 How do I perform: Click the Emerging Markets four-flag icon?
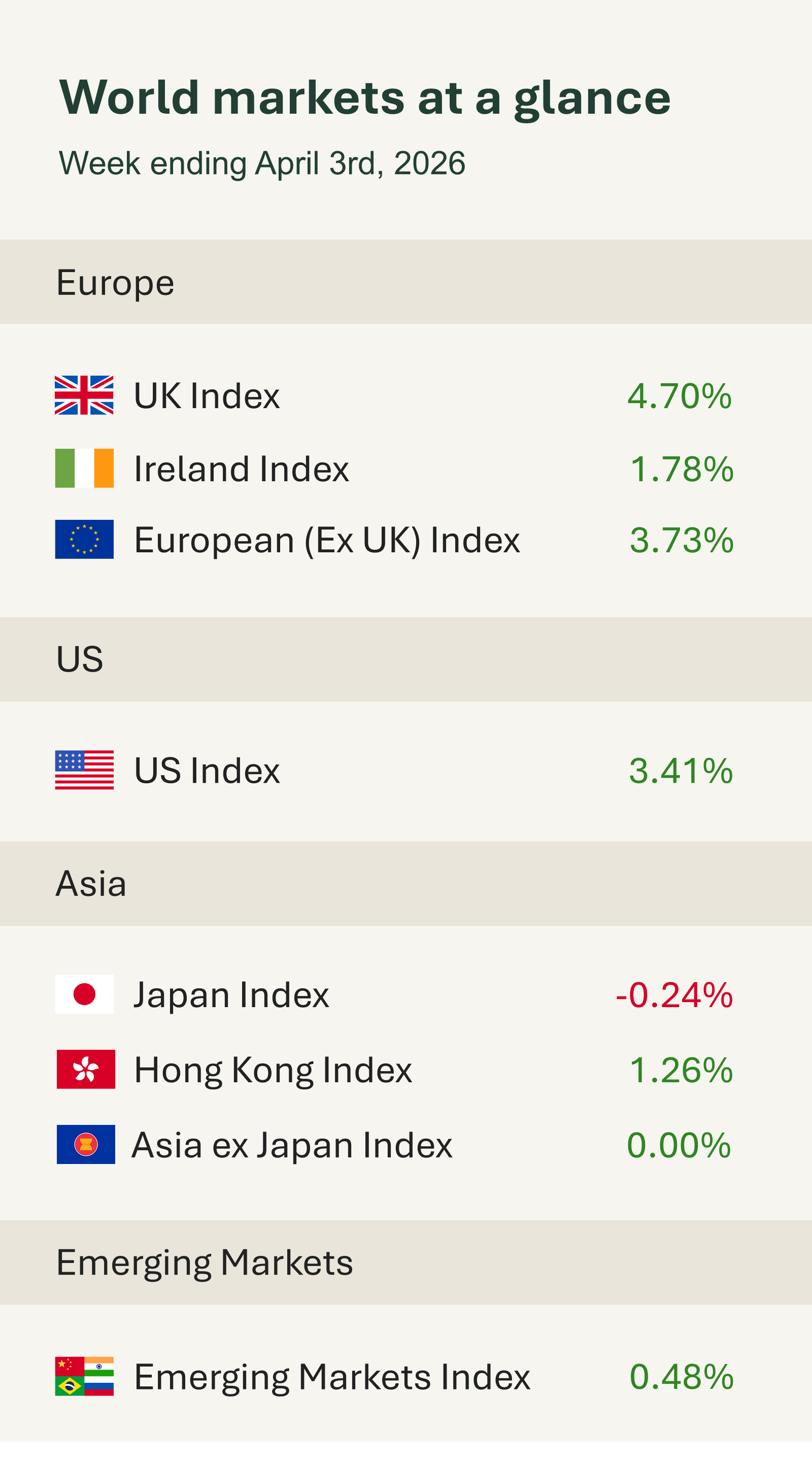click(x=84, y=1377)
